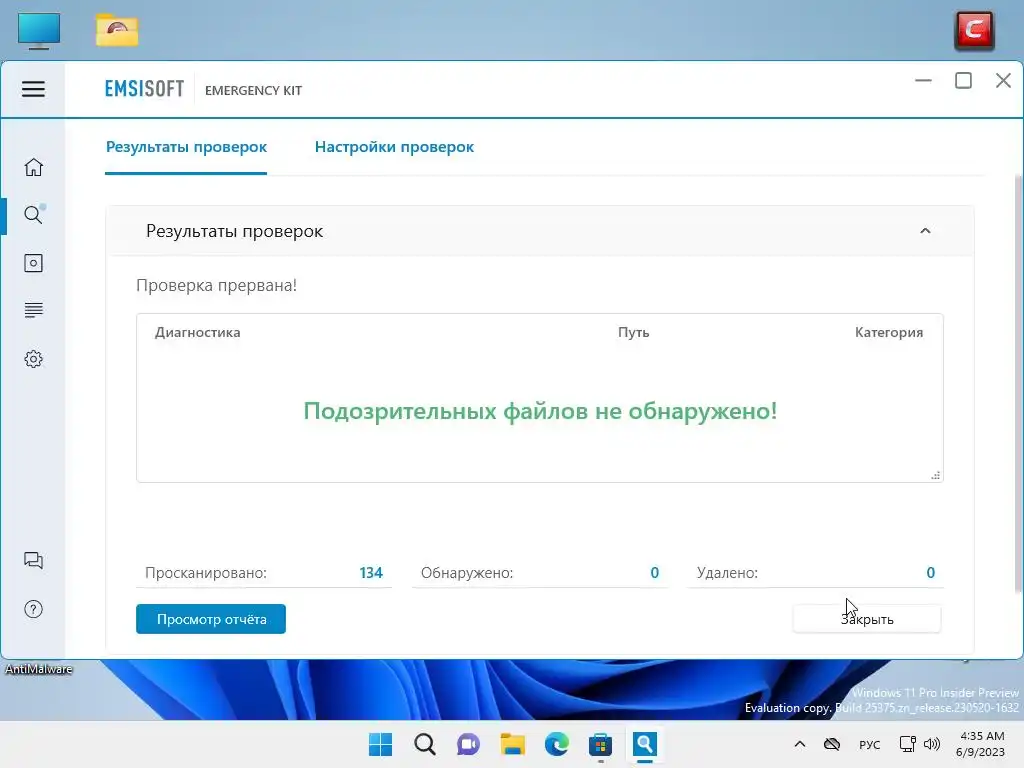Switch to Результаты проверок tab

[x=186, y=147]
